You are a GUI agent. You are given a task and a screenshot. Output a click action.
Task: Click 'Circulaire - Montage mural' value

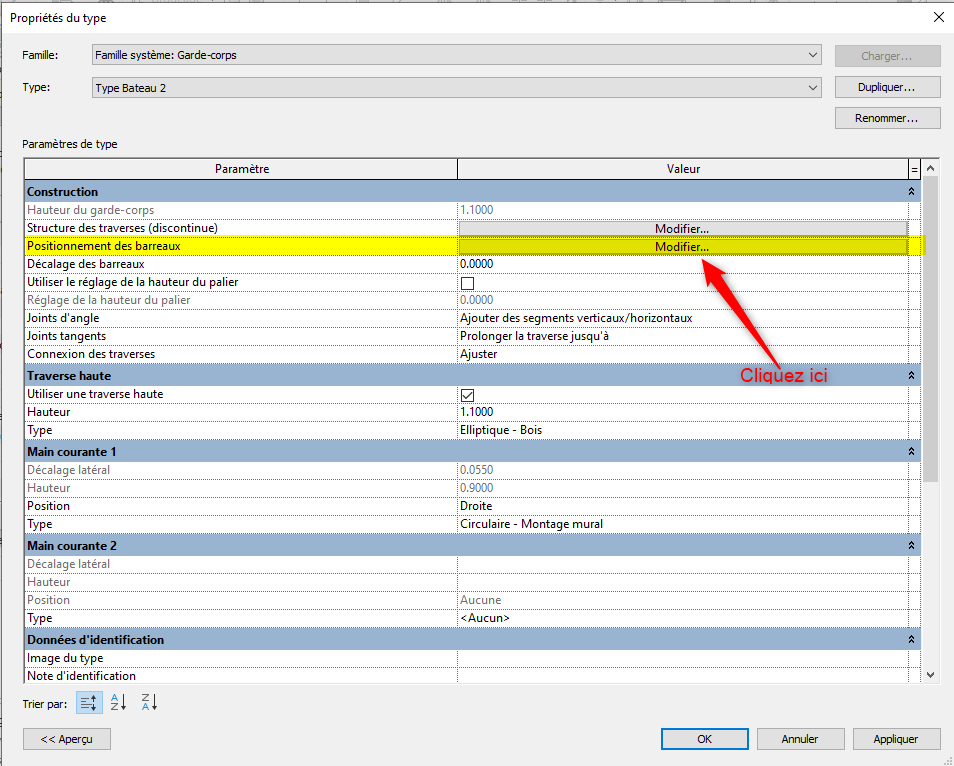coord(683,524)
